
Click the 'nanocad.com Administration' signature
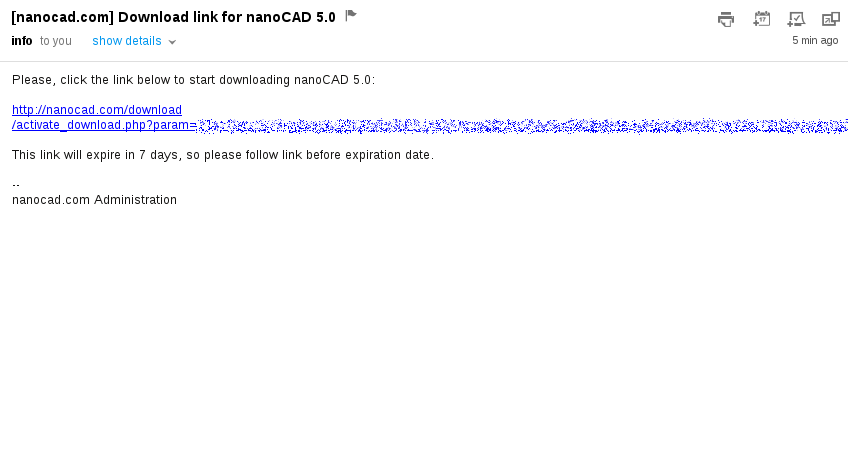click(94, 200)
